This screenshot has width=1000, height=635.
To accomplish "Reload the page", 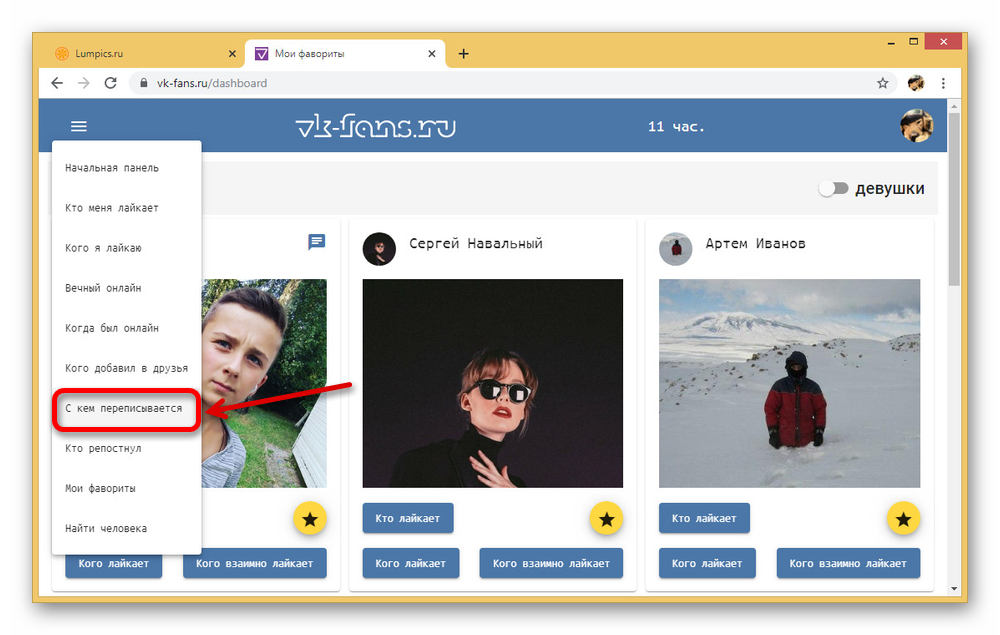I will click(110, 83).
